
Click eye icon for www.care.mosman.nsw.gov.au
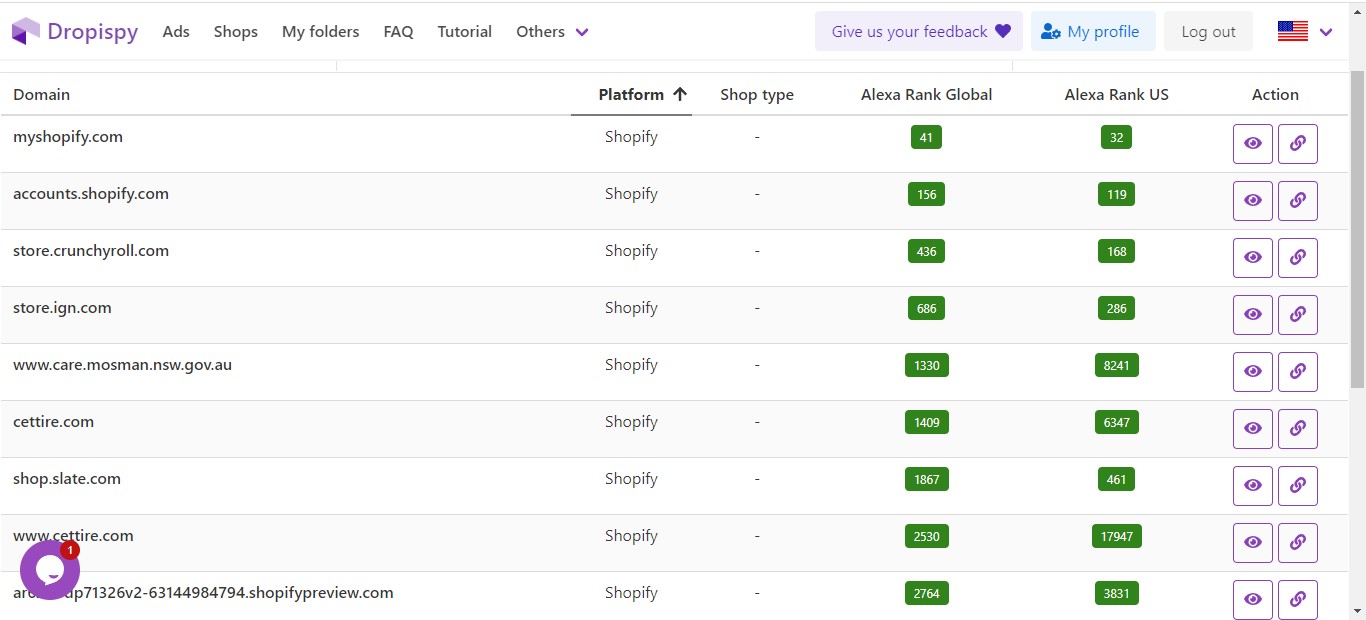pyautogui.click(x=1252, y=371)
